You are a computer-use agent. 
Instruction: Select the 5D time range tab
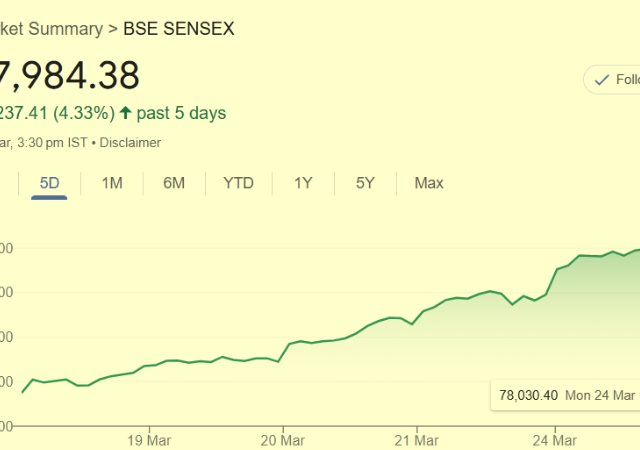[49, 183]
